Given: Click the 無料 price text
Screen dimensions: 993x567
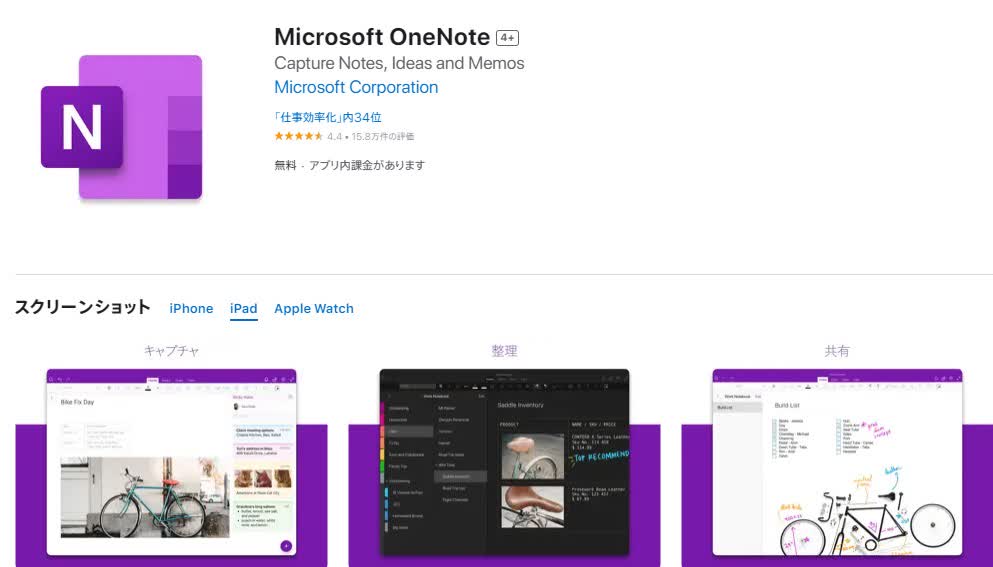Looking at the screenshot, I should pos(285,165).
